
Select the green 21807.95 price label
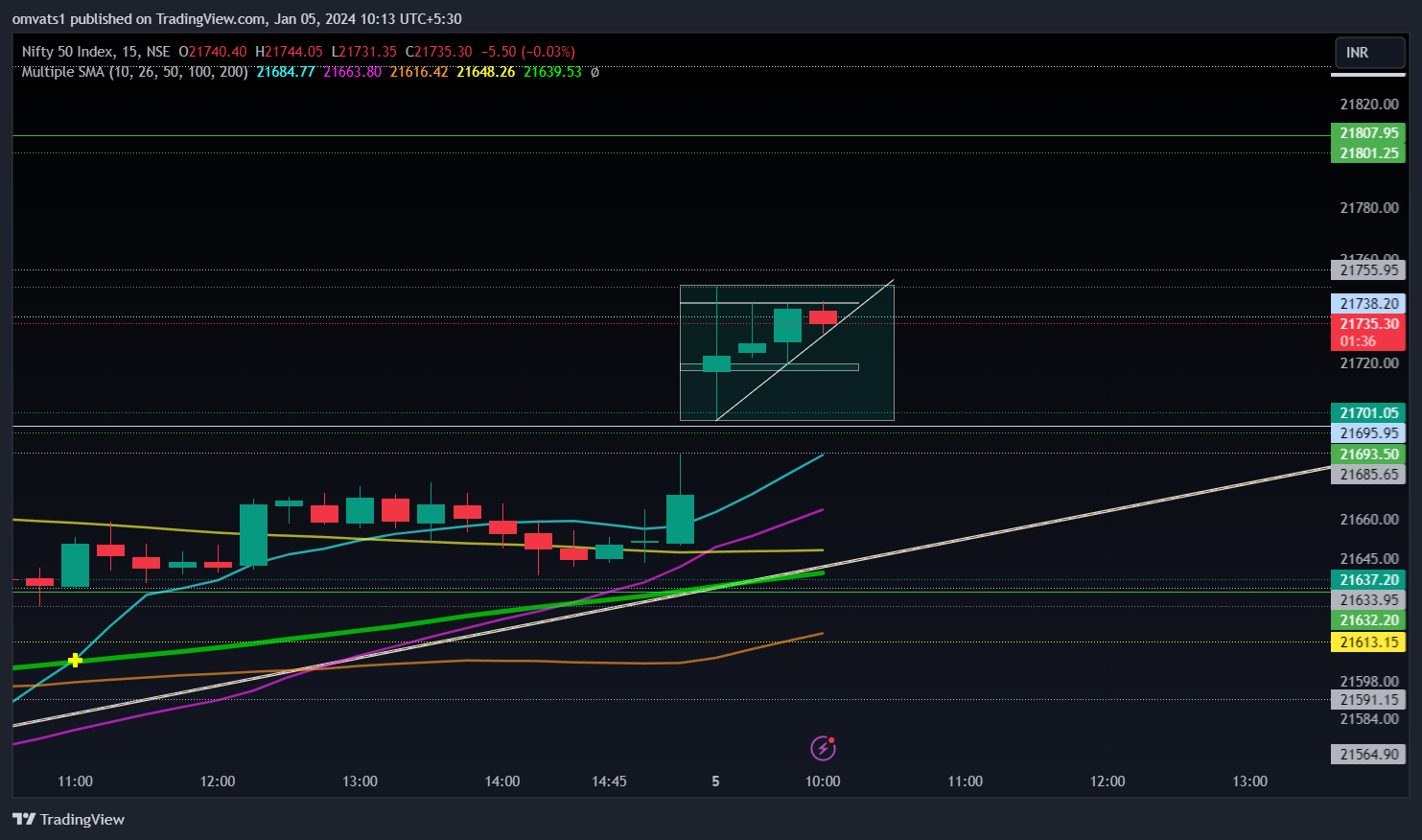1368,133
